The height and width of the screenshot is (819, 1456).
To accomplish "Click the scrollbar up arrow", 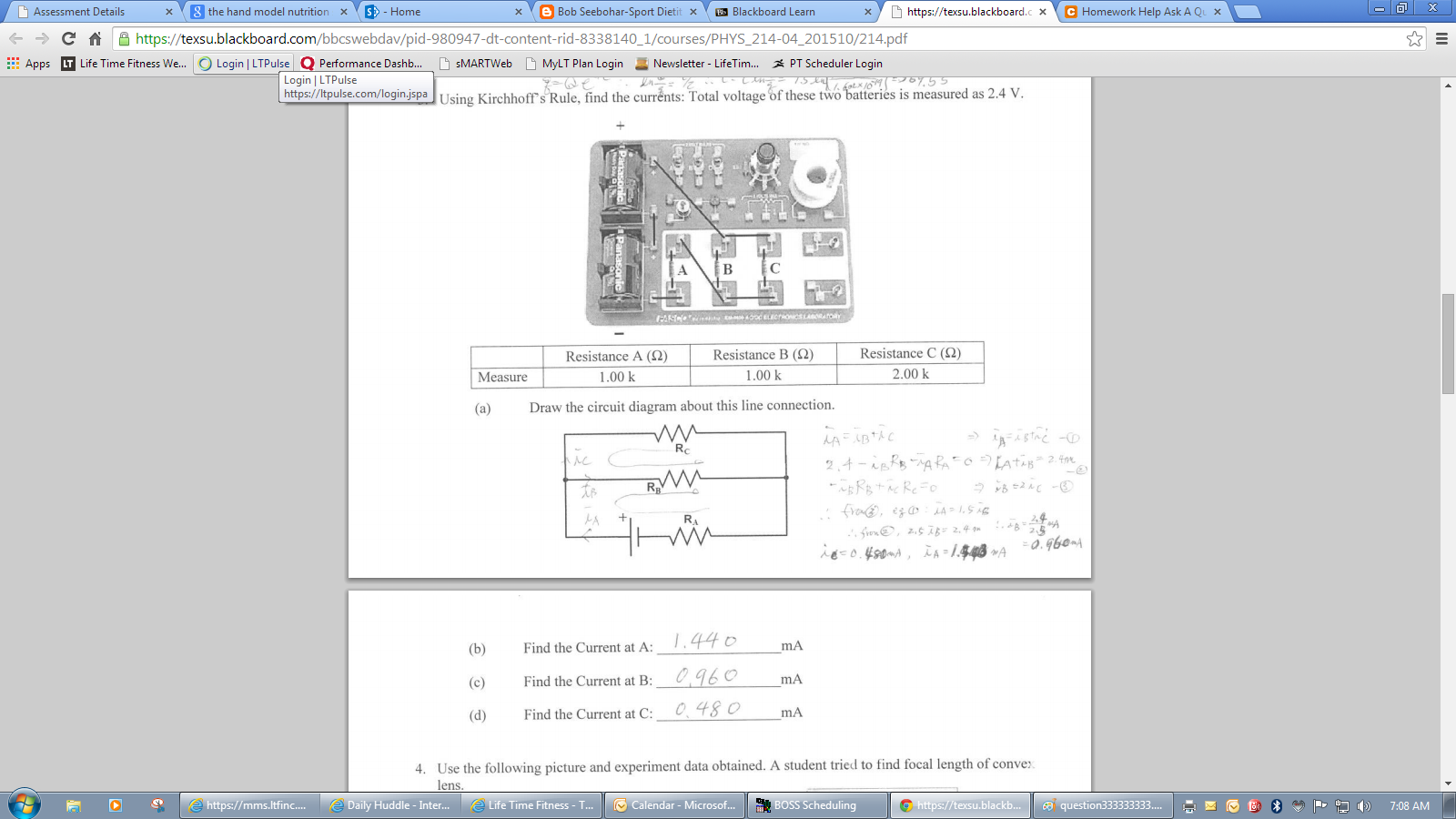I will point(1448,85).
